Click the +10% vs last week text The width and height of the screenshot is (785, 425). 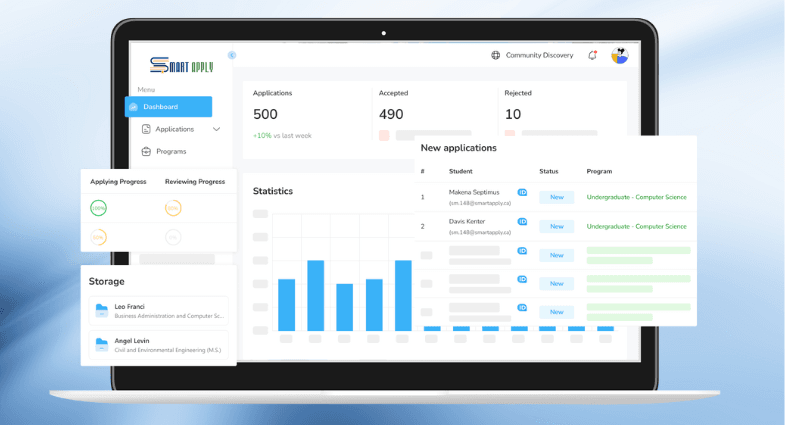pos(282,136)
